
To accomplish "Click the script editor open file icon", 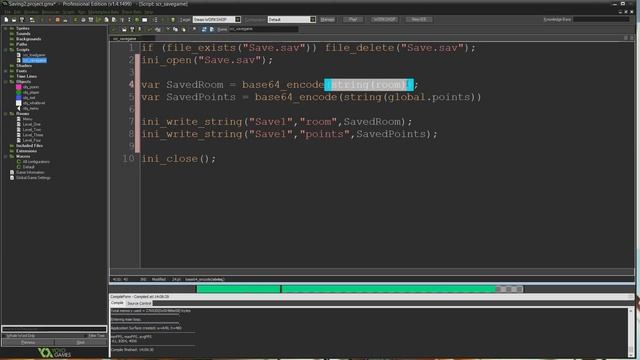I will tap(124, 29).
